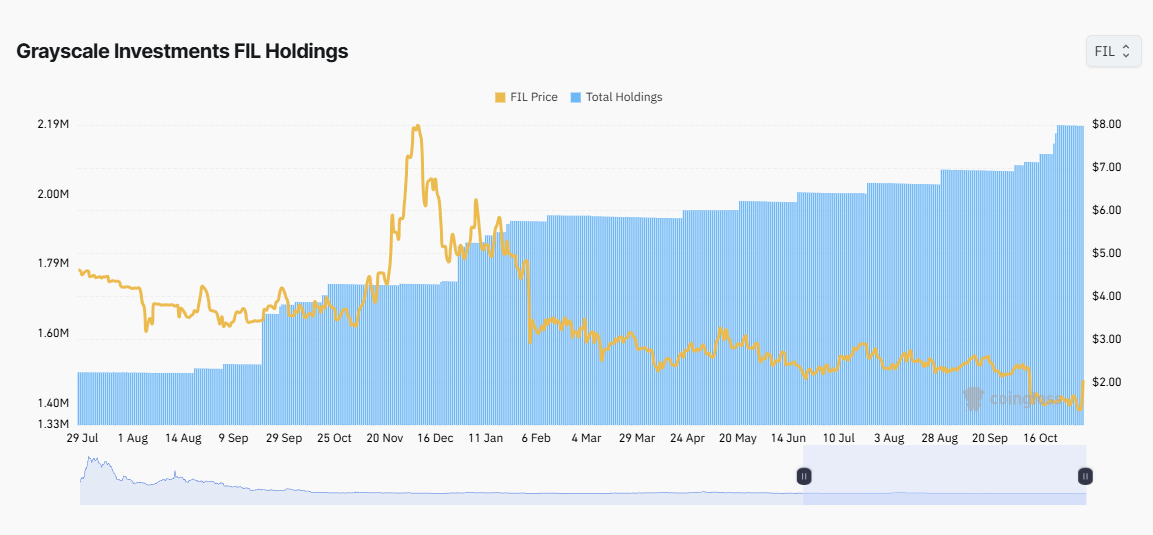Viewport: 1153px width, 535px height.
Task: Grab the left range navigator handle
Action: coord(804,476)
